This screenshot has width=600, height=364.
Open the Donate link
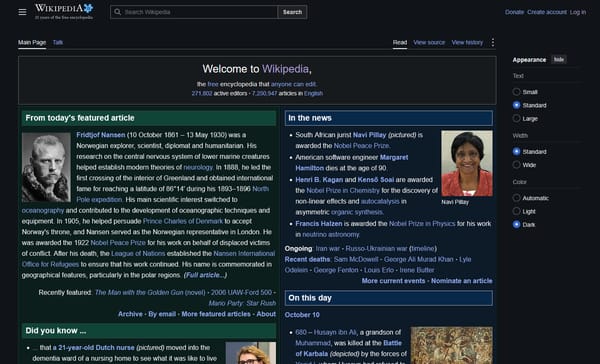pyautogui.click(x=514, y=12)
